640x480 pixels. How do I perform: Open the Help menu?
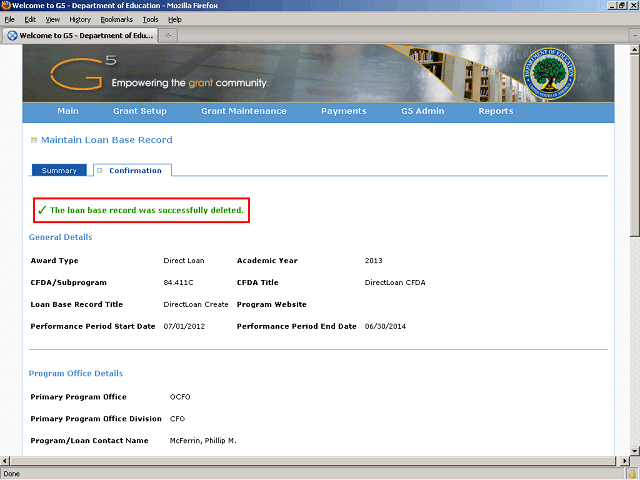pos(175,20)
